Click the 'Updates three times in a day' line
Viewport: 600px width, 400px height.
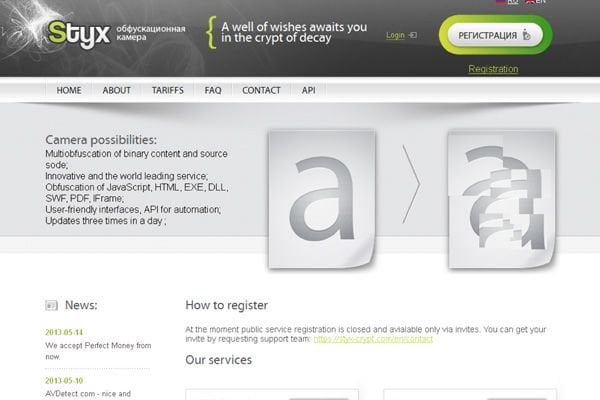coord(106,221)
